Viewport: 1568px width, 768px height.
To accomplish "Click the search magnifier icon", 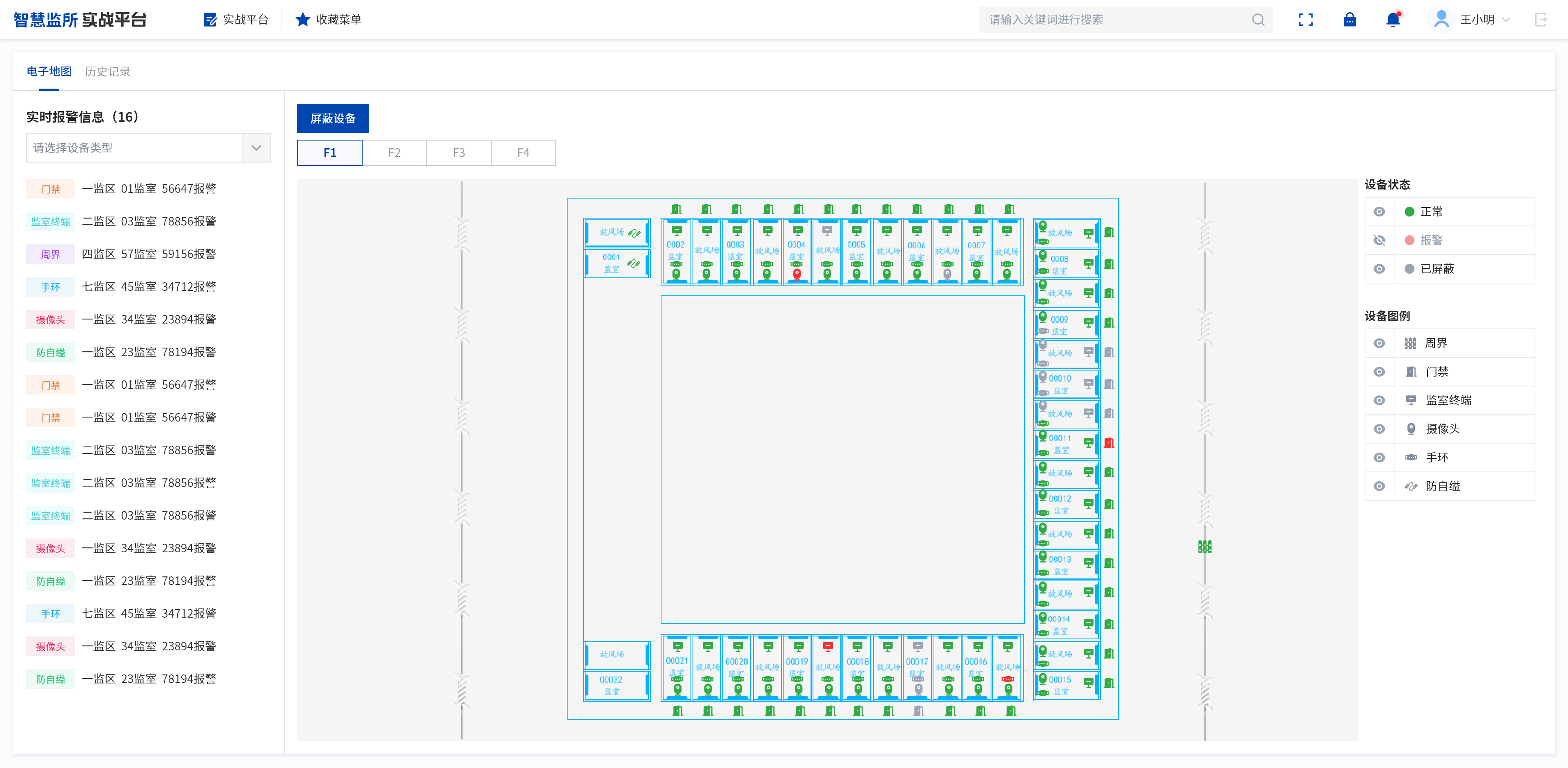I will 1258,20.
